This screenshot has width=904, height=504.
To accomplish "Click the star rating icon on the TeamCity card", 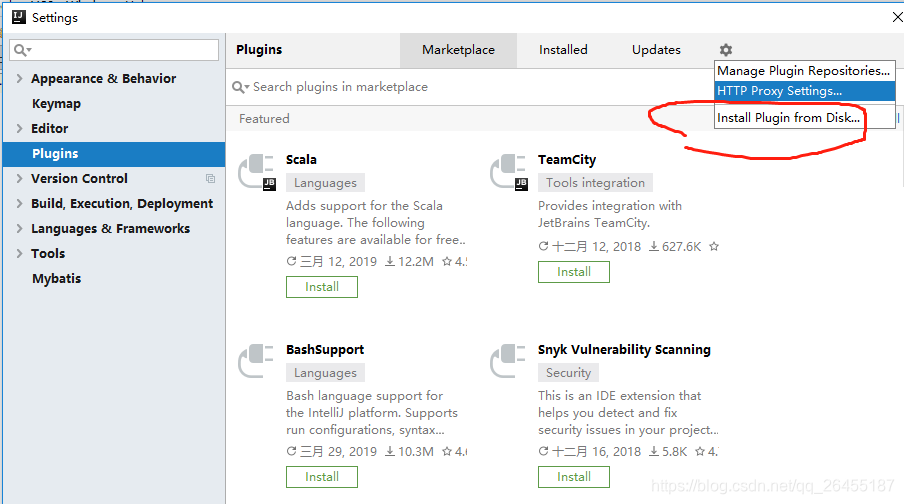I will click(714, 247).
